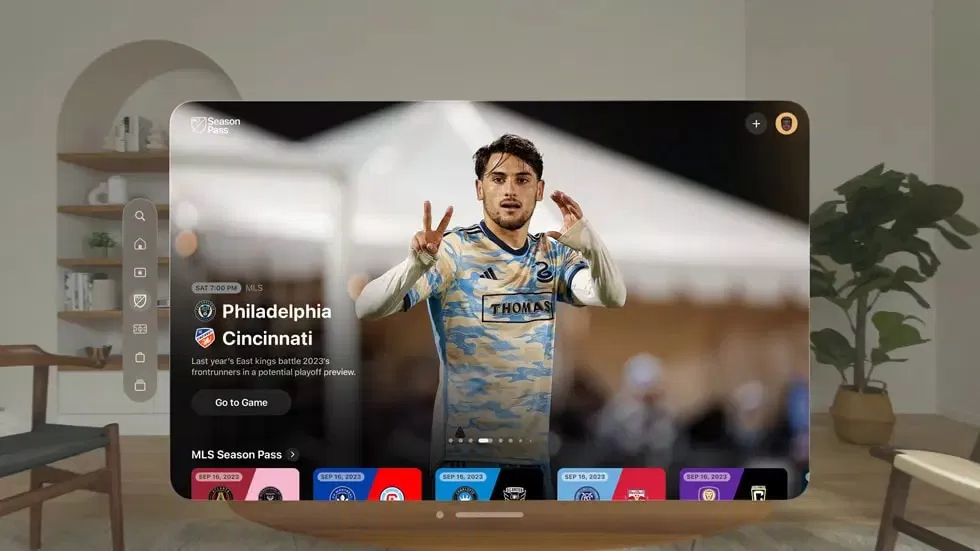Open the Store bag icon in sidebar
This screenshot has width=980, height=551.
pos(140,357)
